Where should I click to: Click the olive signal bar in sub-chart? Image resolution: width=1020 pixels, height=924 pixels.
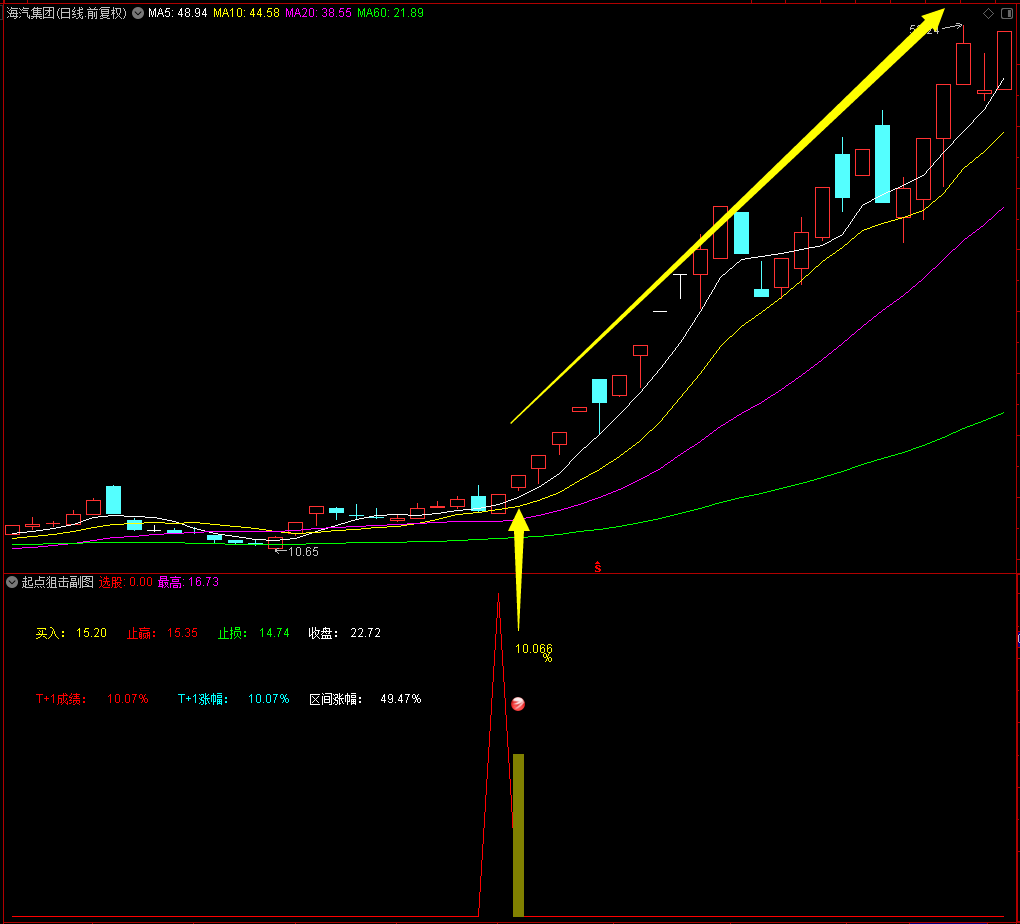tap(518, 835)
